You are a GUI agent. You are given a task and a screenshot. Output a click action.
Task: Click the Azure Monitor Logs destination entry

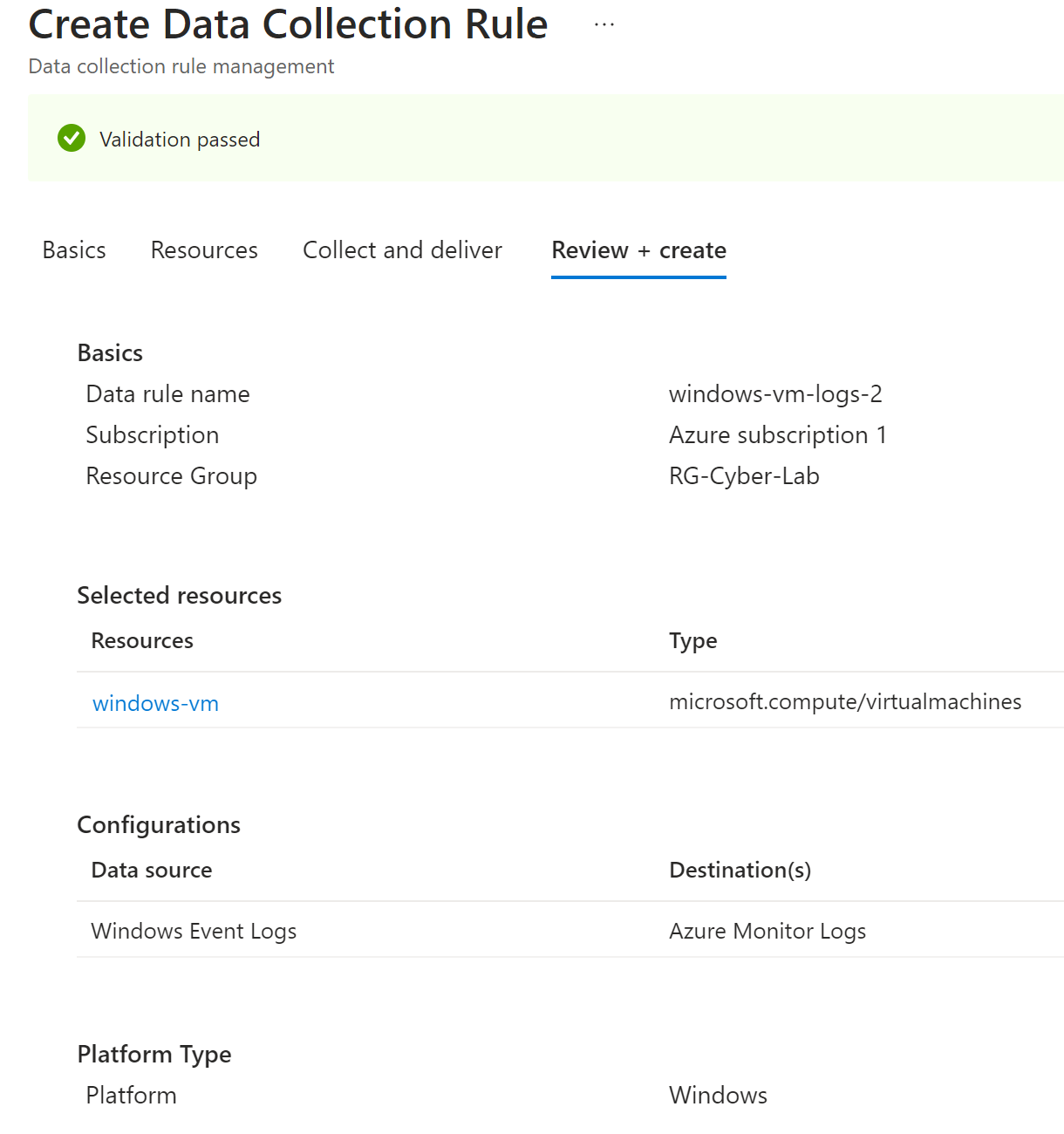coord(767,931)
